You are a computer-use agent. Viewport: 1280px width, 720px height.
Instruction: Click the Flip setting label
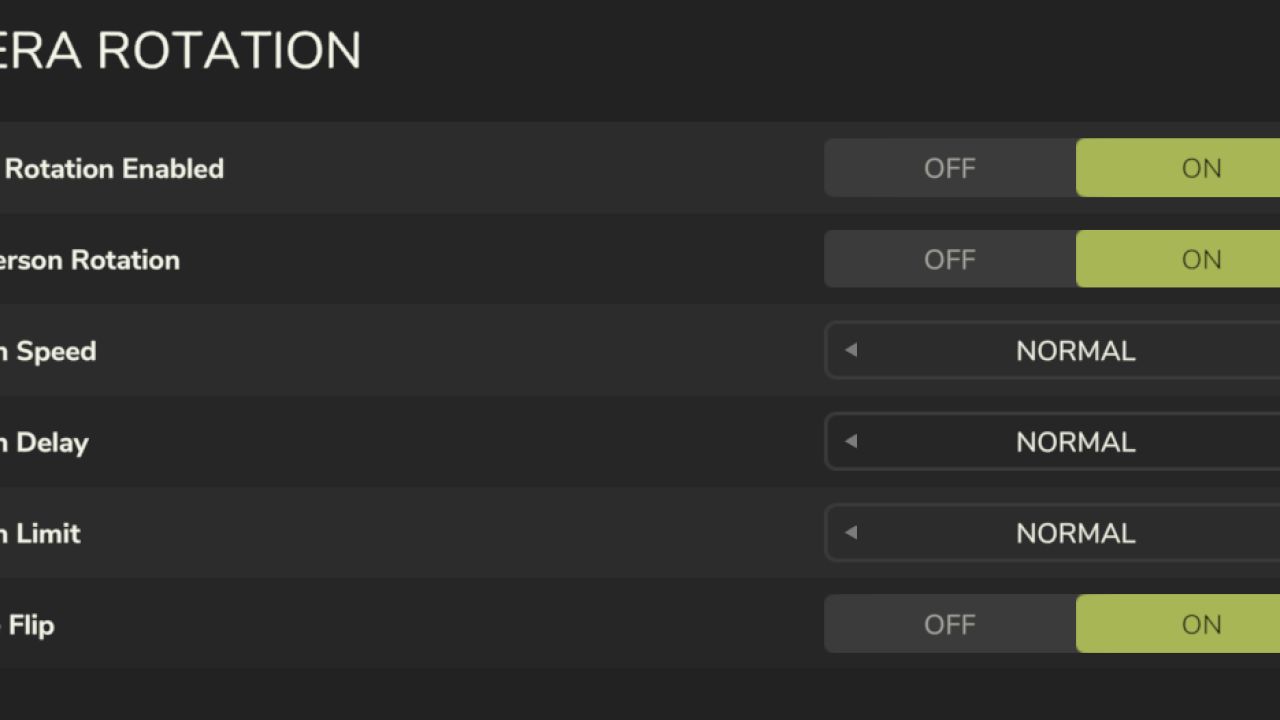[30, 624]
